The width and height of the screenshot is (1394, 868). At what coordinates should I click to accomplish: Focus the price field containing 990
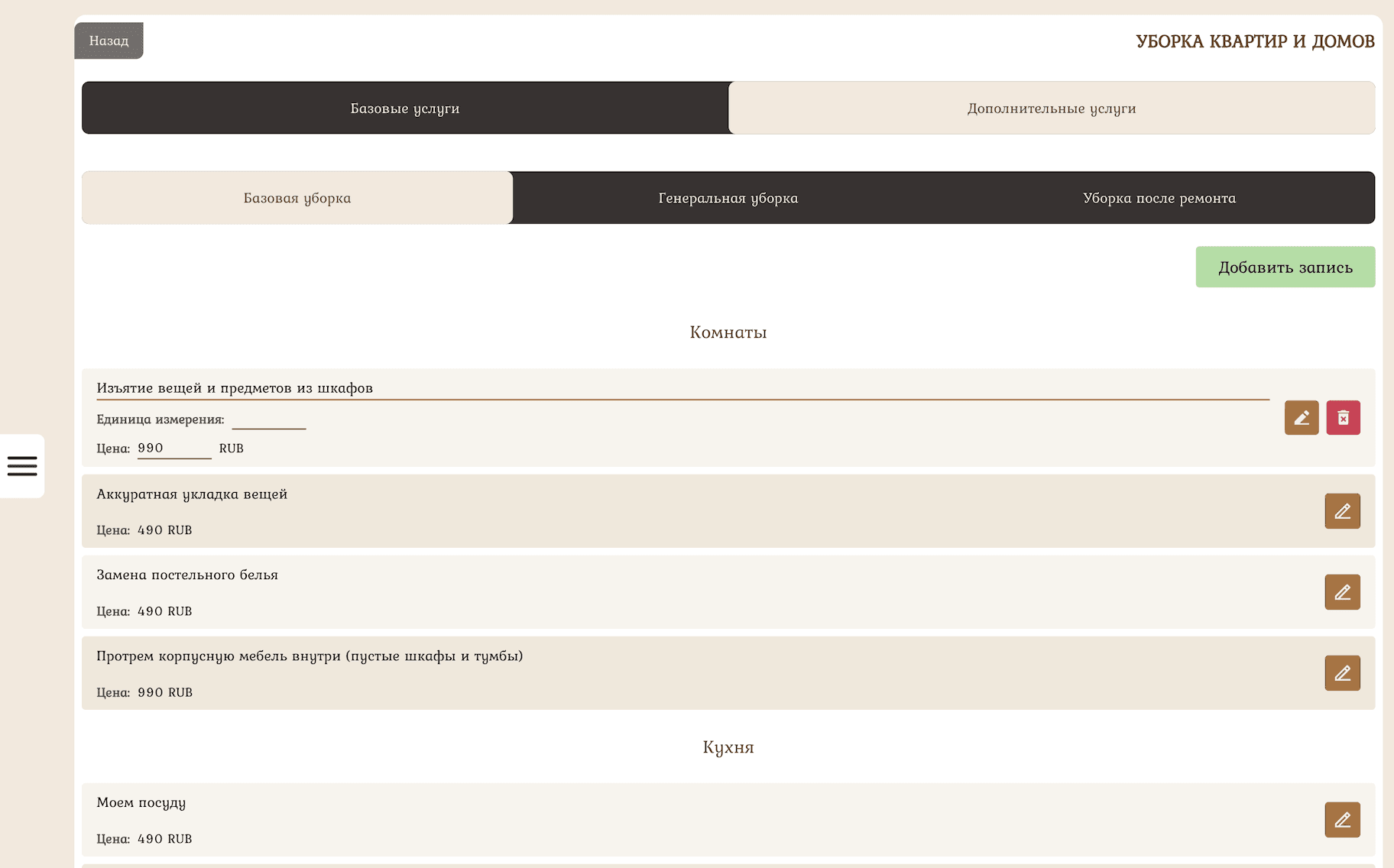(174, 449)
